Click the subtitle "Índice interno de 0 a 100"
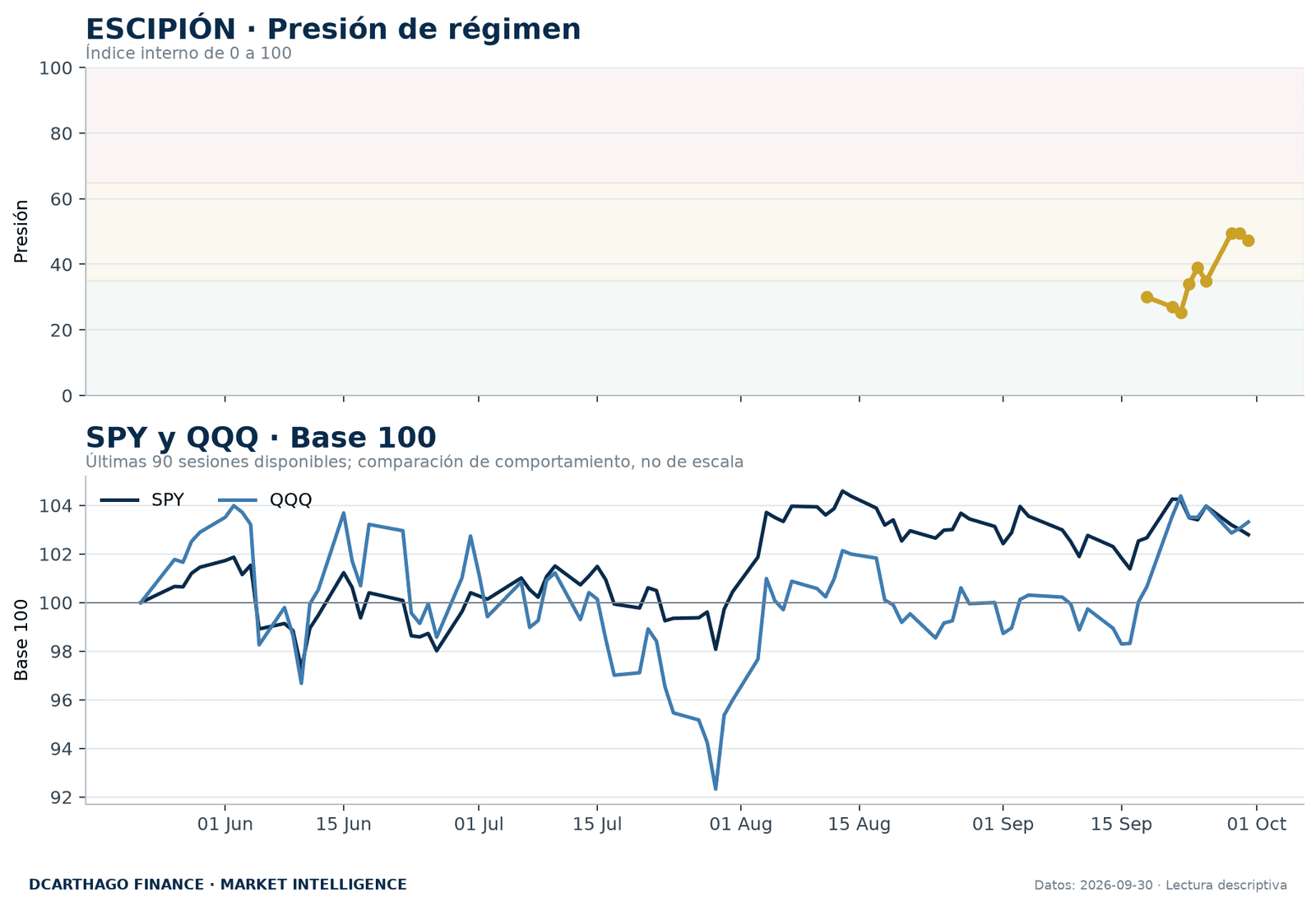The width and height of the screenshot is (1316, 906). [x=188, y=53]
